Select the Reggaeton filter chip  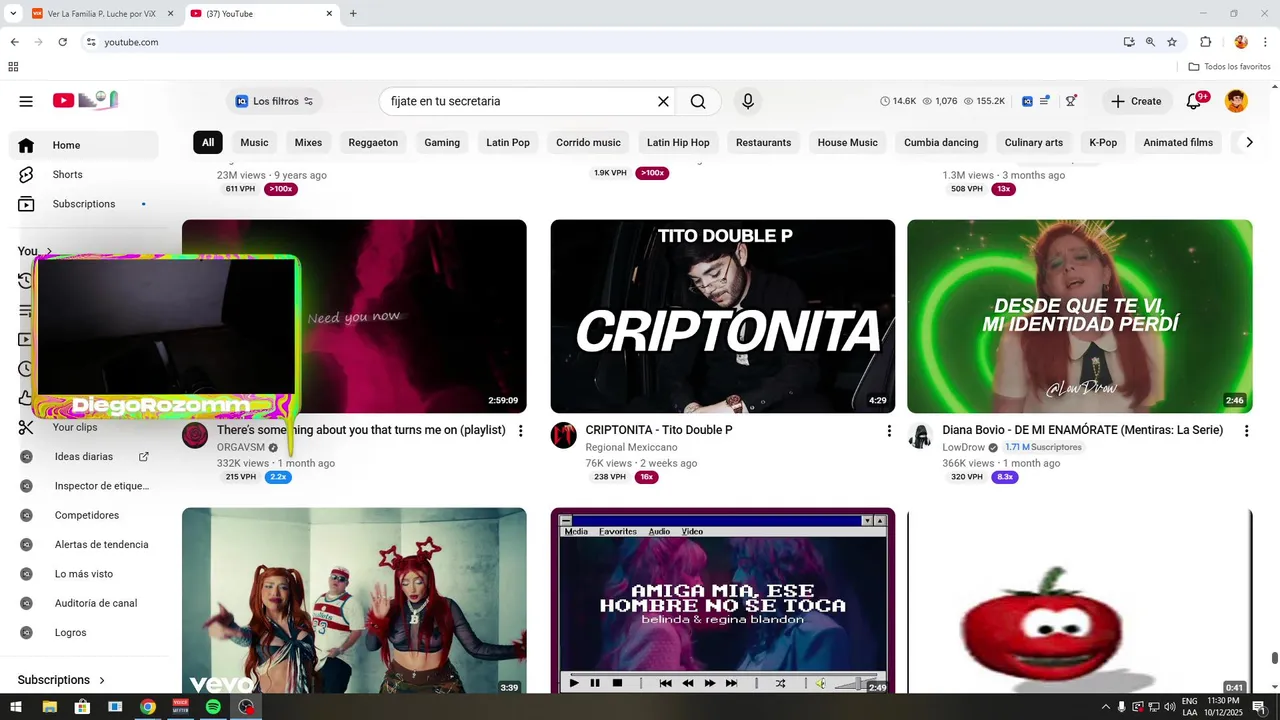373,142
